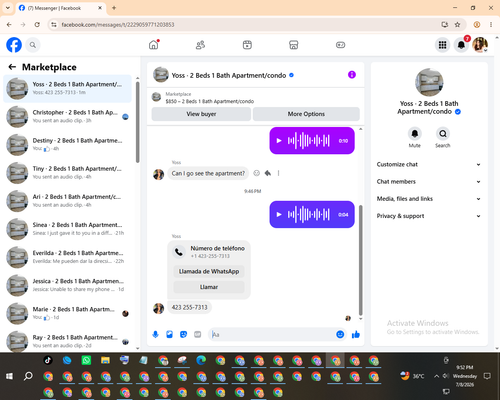
Task: Click the chat messages scrollbar
Action: point(360,260)
